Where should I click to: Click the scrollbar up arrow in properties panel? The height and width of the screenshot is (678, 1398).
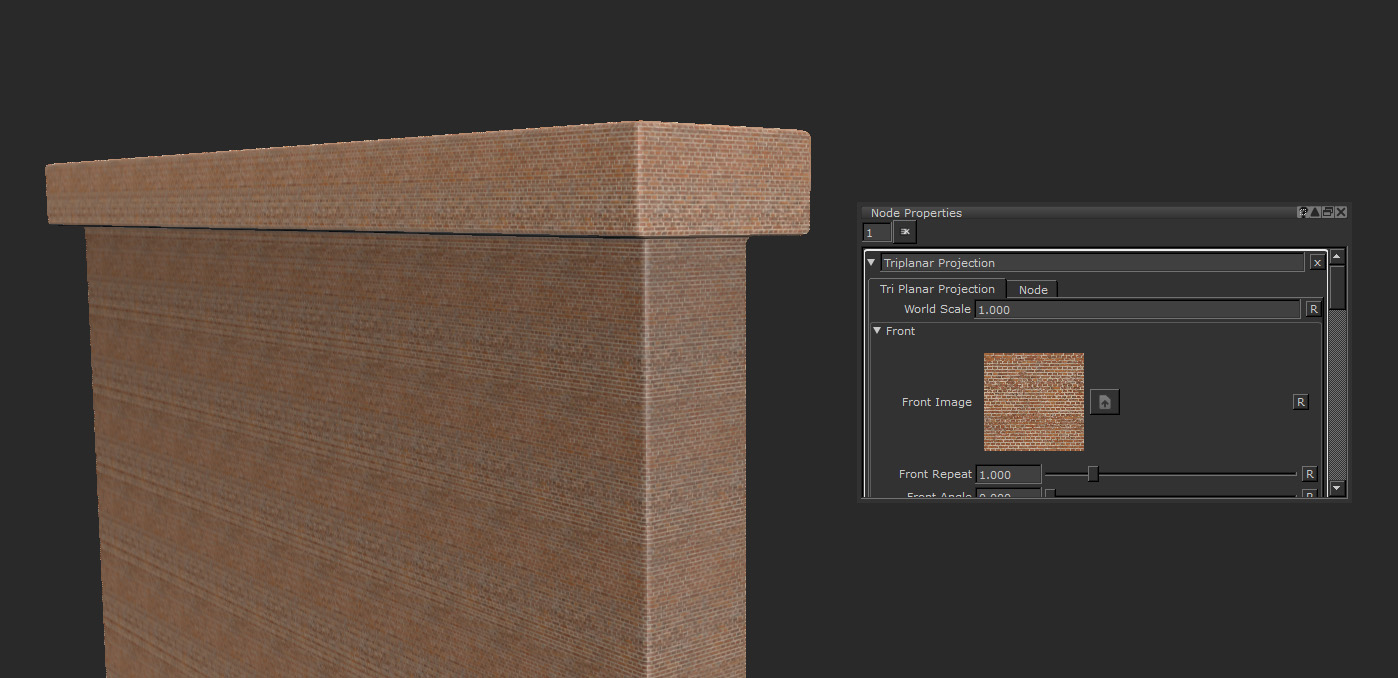tap(1337, 258)
